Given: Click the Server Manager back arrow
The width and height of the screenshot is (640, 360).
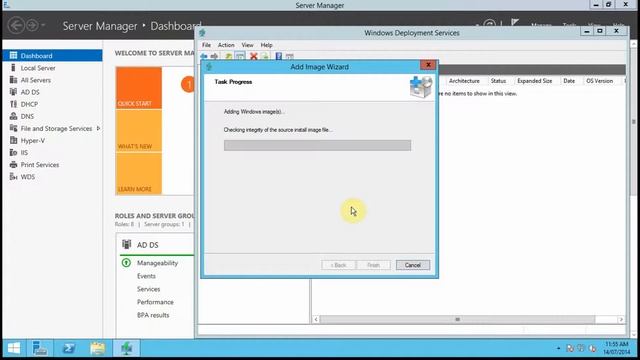Looking at the screenshot, I should 16,26.
